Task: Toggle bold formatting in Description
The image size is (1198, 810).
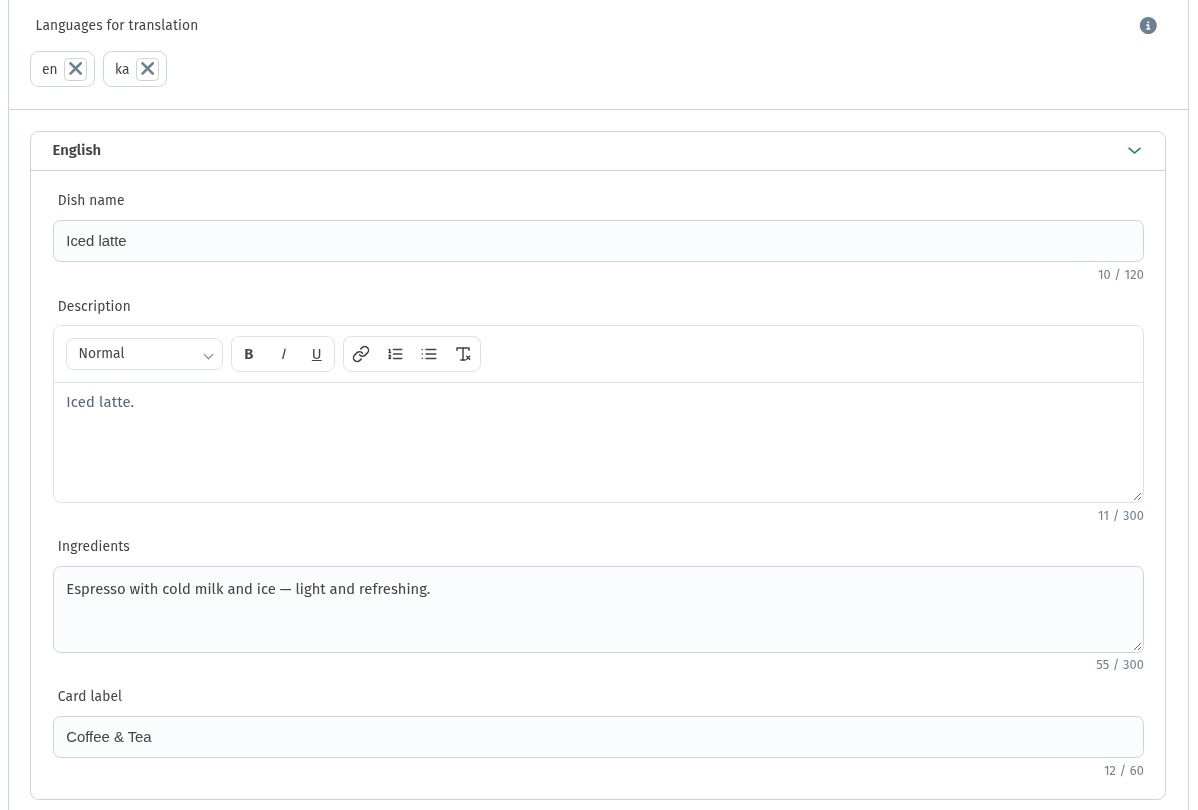Action: 248,354
